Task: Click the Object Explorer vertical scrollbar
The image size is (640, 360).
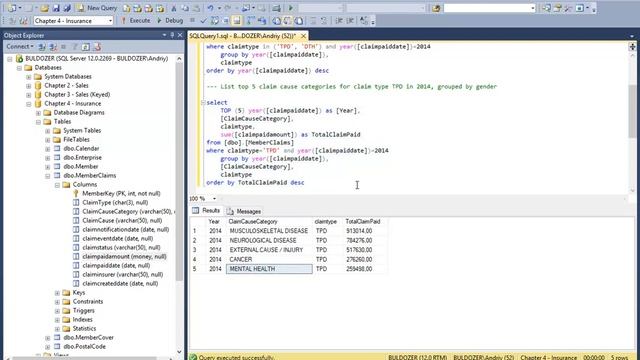Action: pos(179,171)
